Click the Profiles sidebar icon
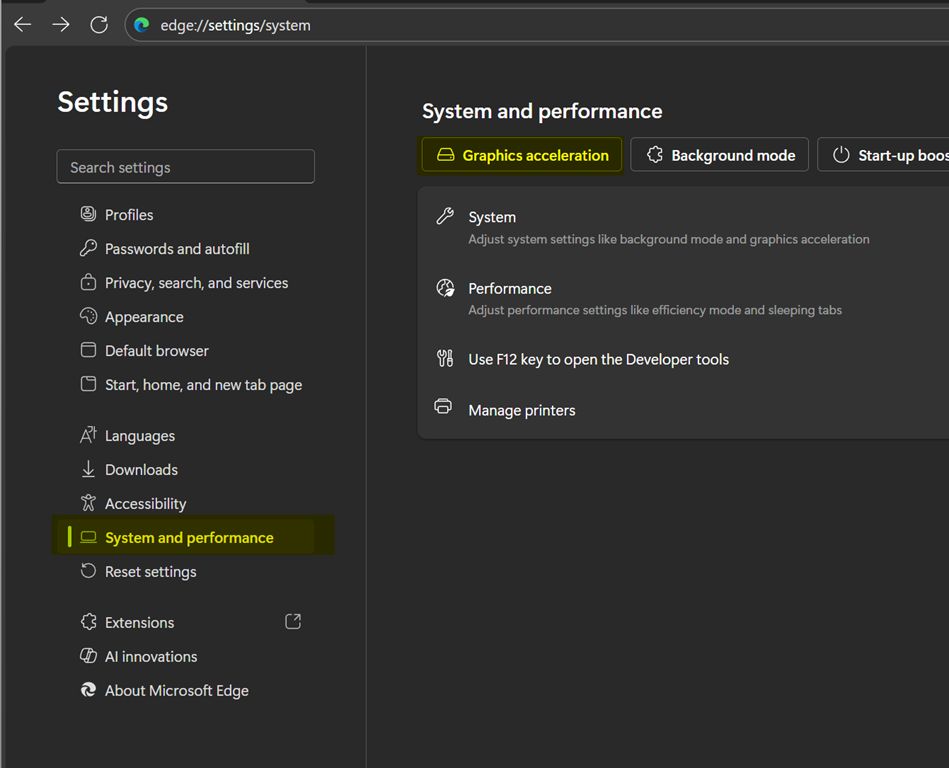 [88, 214]
